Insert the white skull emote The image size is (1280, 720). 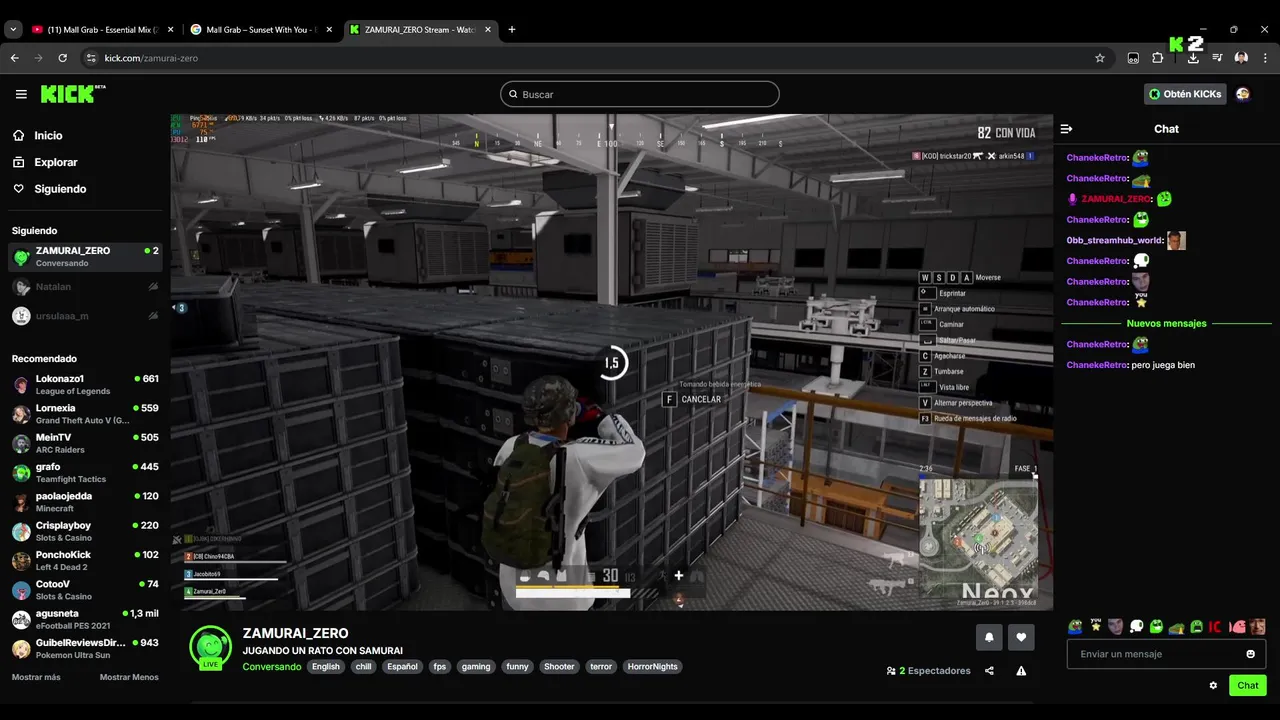coord(1136,627)
